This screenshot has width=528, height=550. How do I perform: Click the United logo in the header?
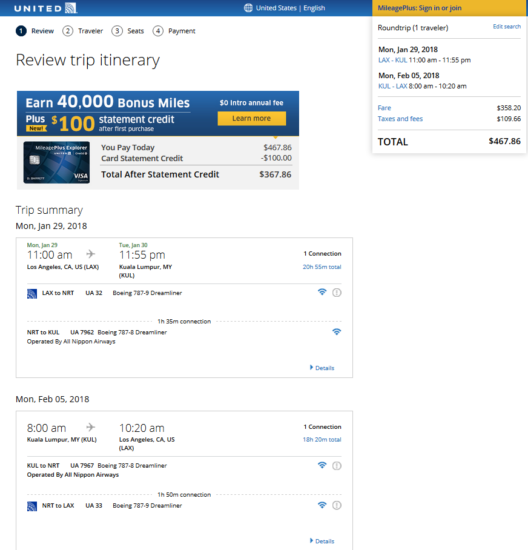(46, 8)
